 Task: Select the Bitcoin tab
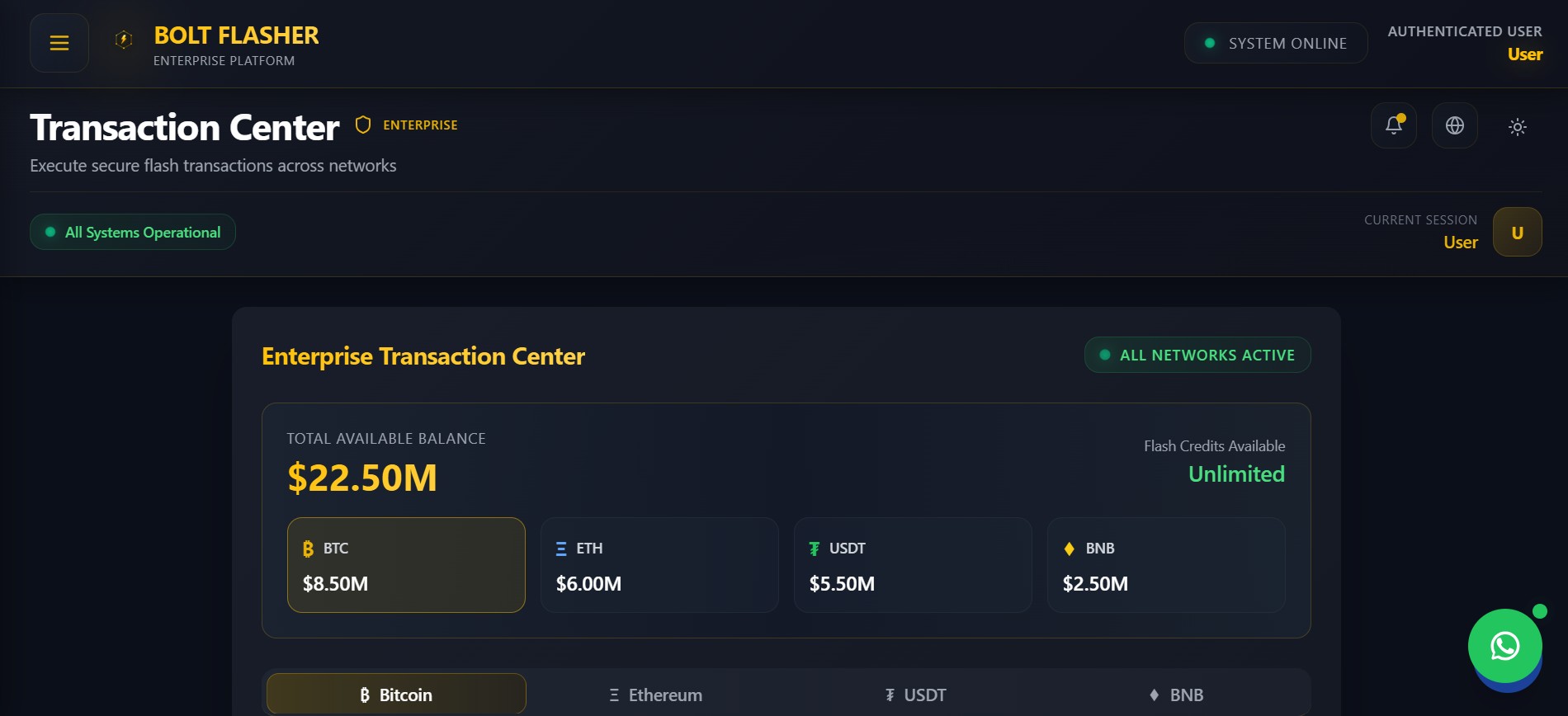click(394, 694)
